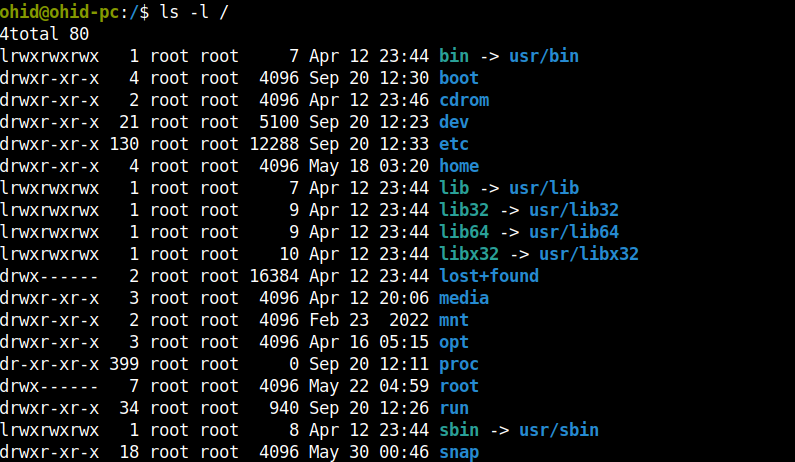Select the boot directory entry

pos(459,78)
